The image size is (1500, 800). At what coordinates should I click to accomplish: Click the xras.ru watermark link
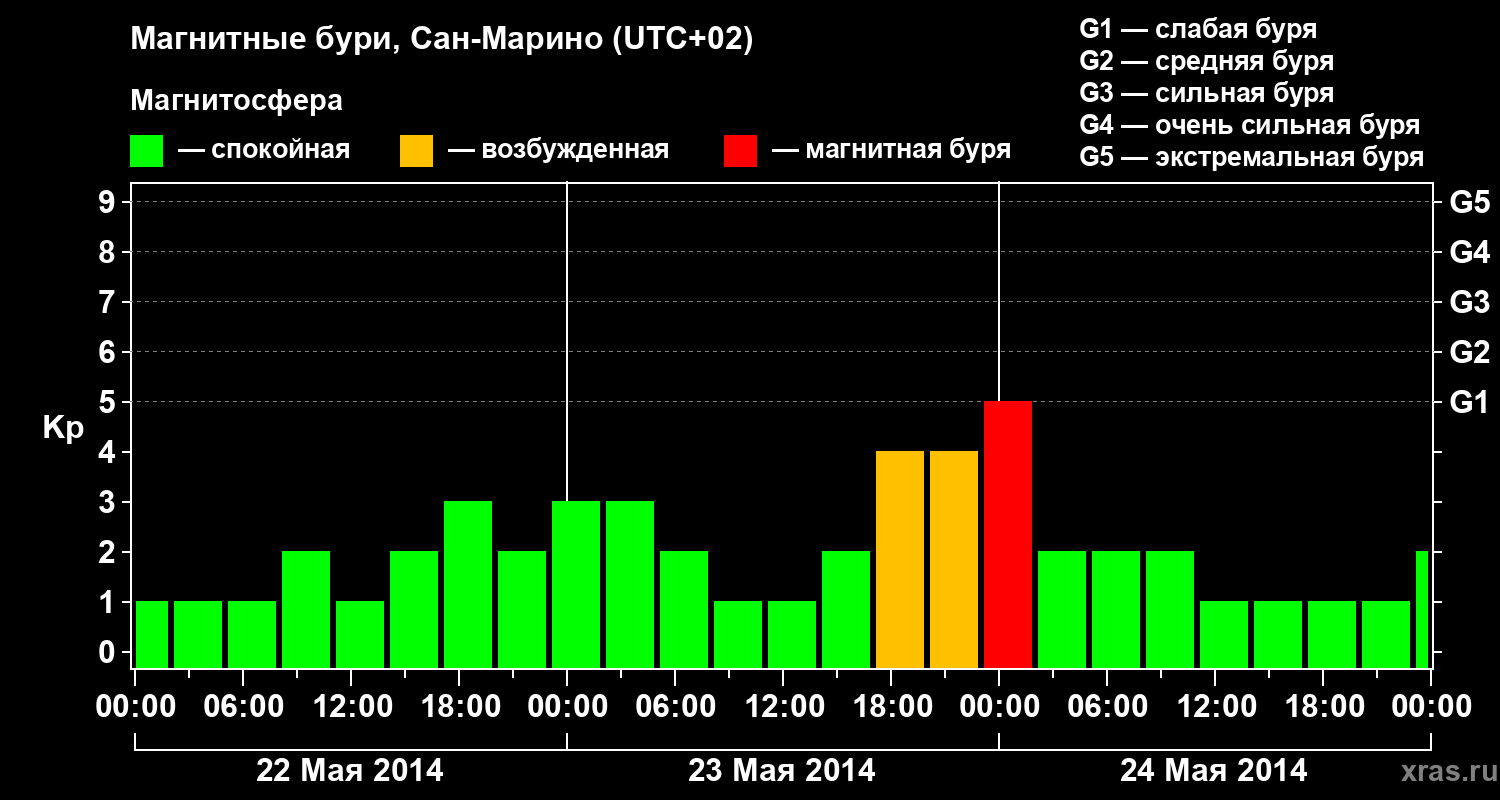click(1445, 771)
